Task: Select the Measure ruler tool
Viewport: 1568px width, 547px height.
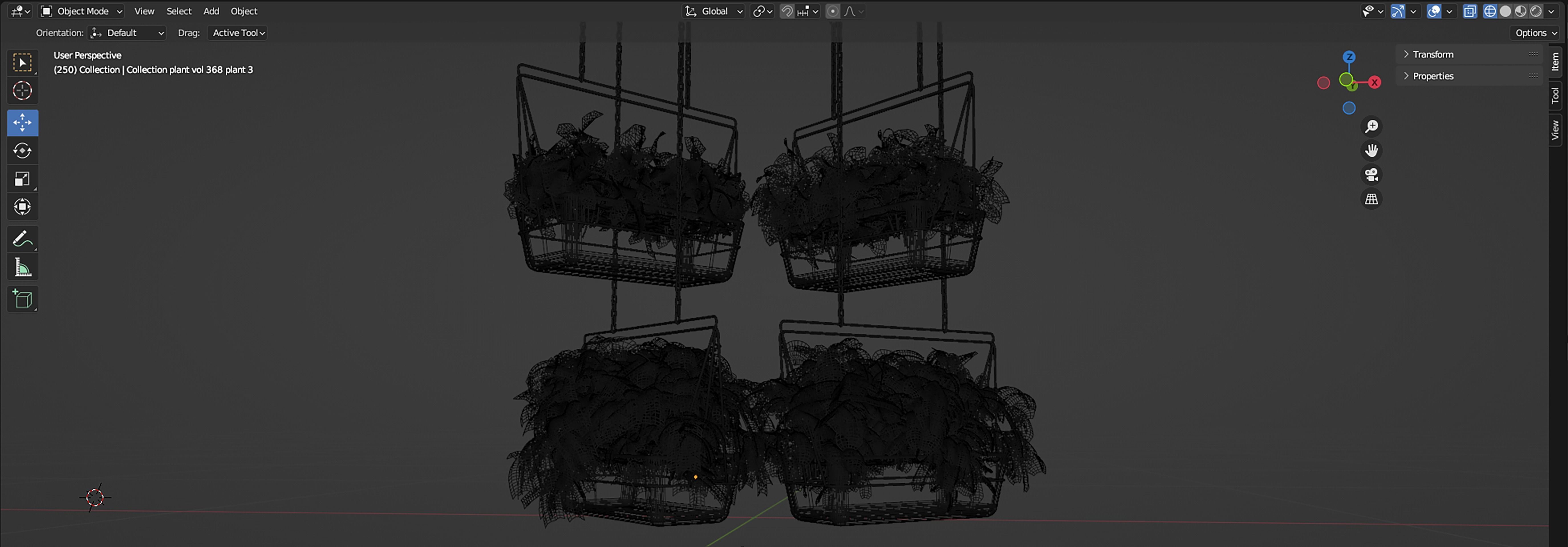Action: pyautogui.click(x=23, y=267)
